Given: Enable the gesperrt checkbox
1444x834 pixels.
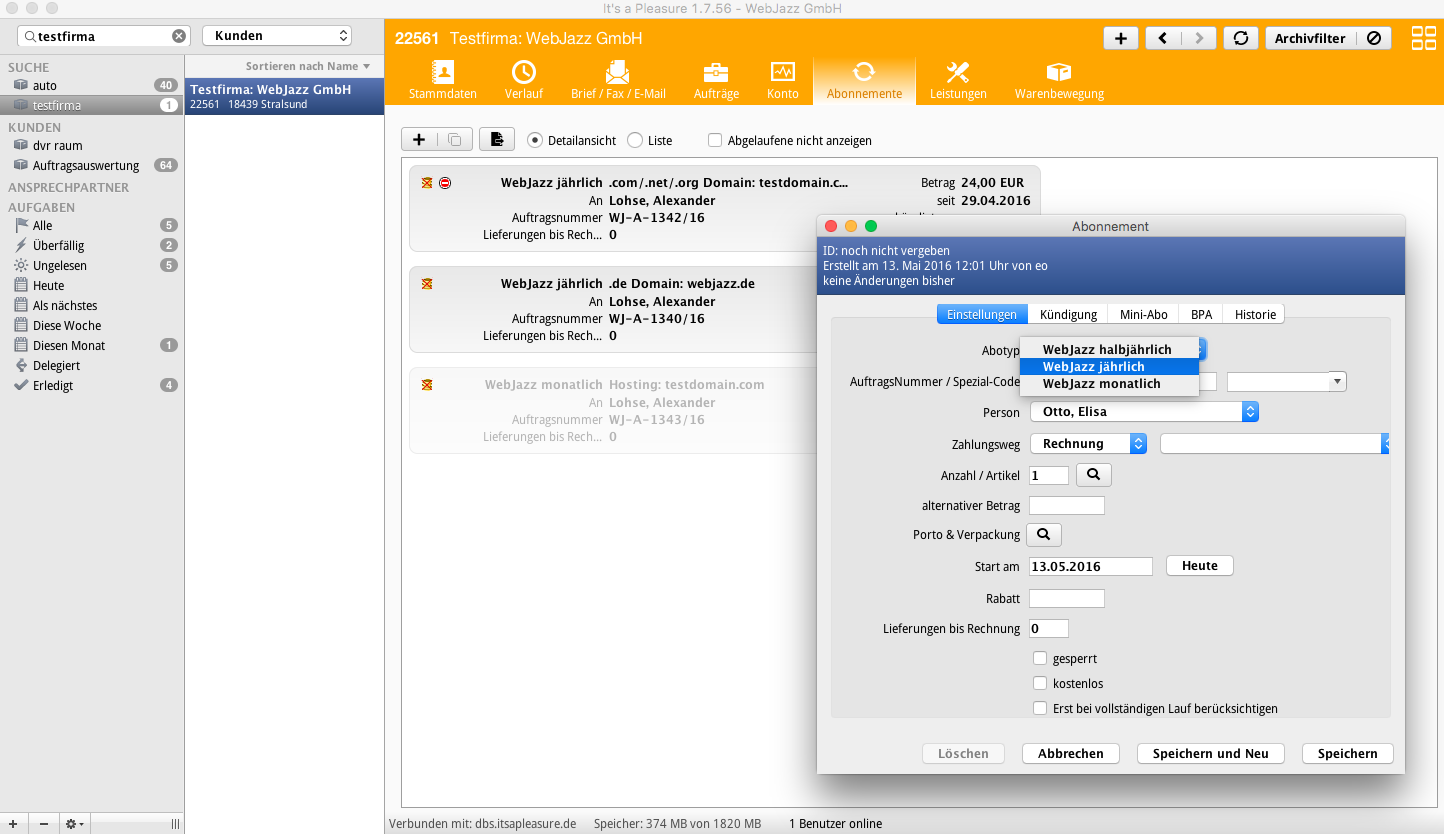Looking at the screenshot, I should tap(1040, 658).
